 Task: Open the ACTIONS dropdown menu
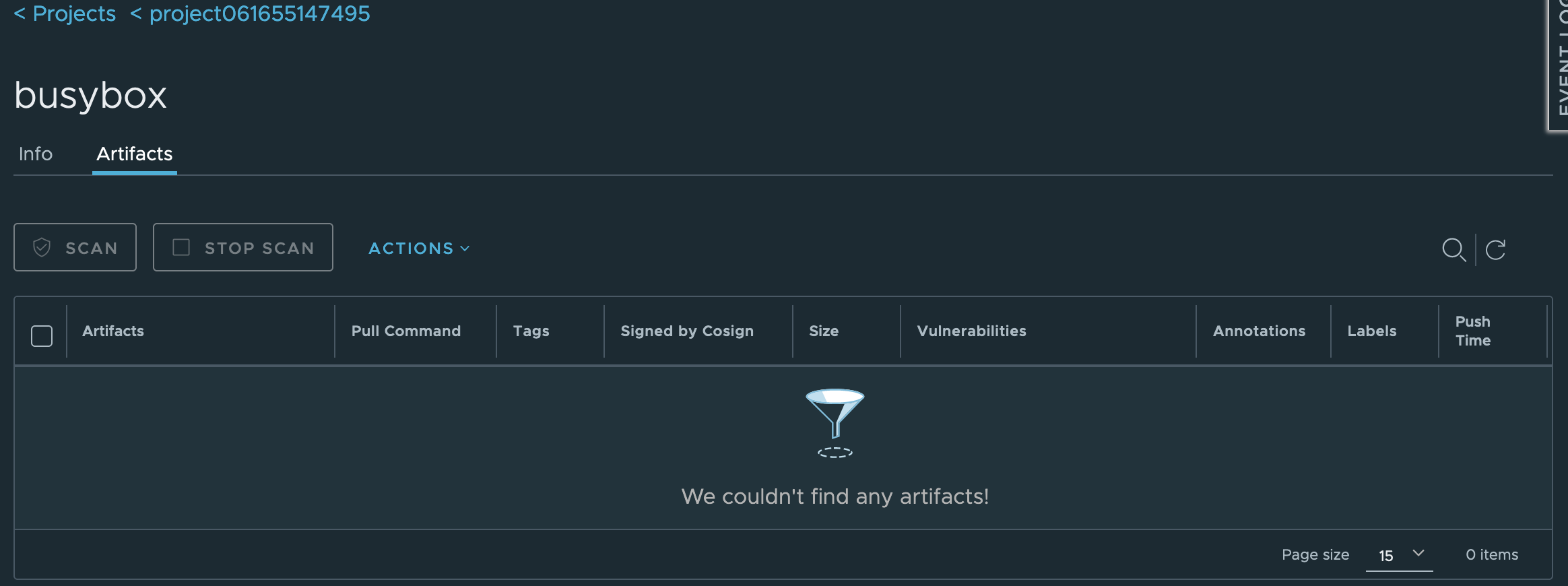[418, 249]
